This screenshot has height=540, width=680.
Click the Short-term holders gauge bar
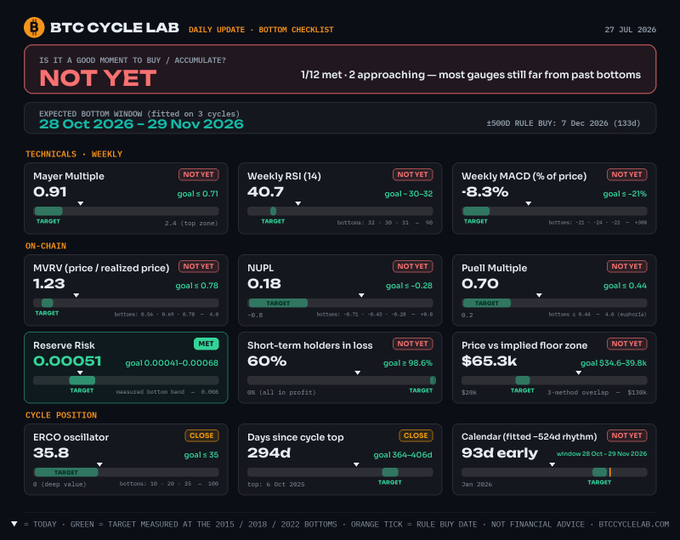340,380
